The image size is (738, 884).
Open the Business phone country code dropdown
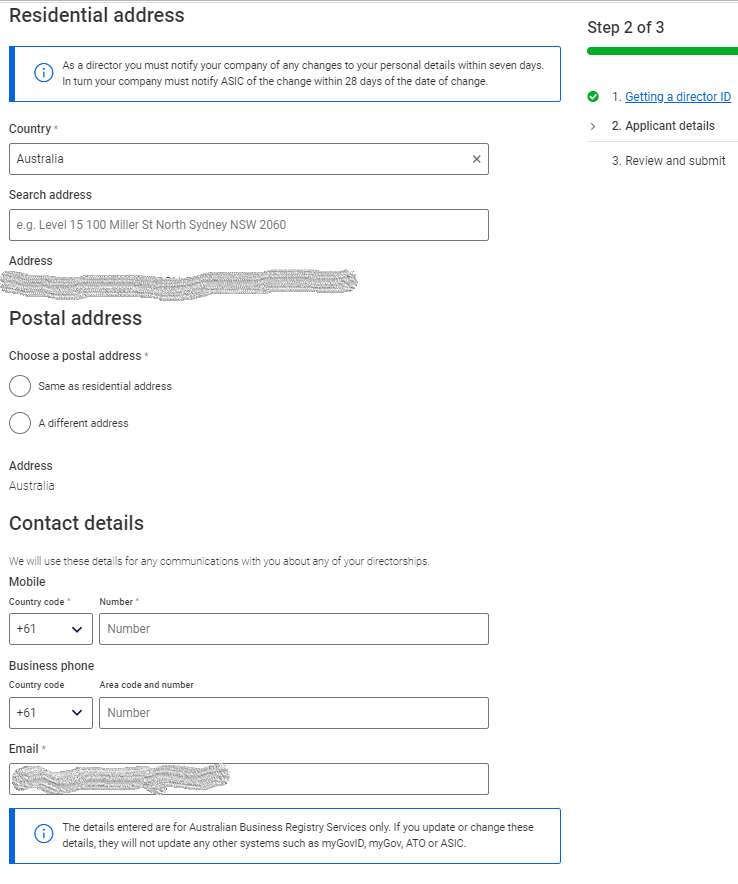pos(51,713)
